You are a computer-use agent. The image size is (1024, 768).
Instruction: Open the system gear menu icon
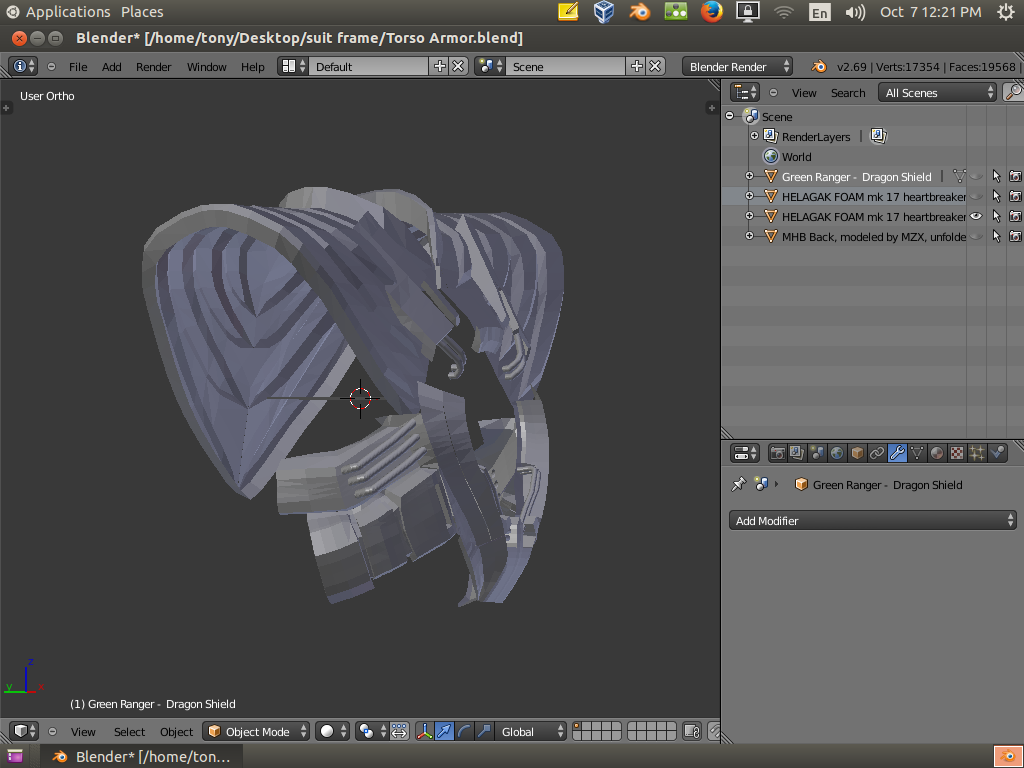pyautogui.click(x=1006, y=12)
